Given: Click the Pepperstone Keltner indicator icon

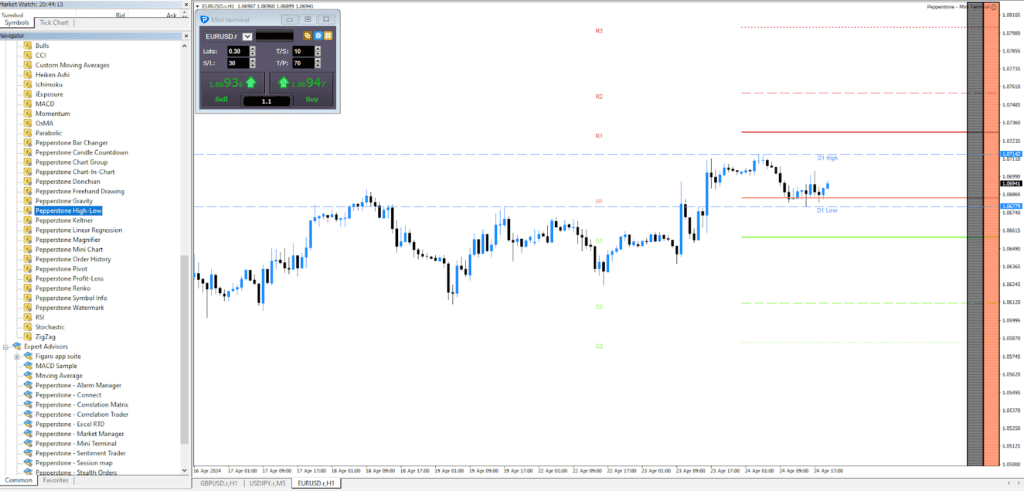Looking at the screenshot, I should click(28, 220).
